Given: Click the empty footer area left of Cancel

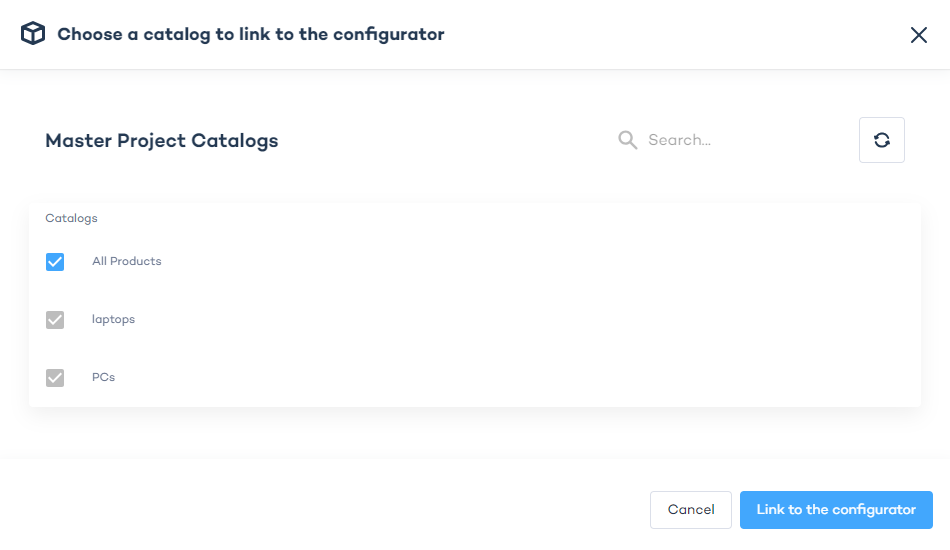Looking at the screenshot, I should click(x=320, y=510).
